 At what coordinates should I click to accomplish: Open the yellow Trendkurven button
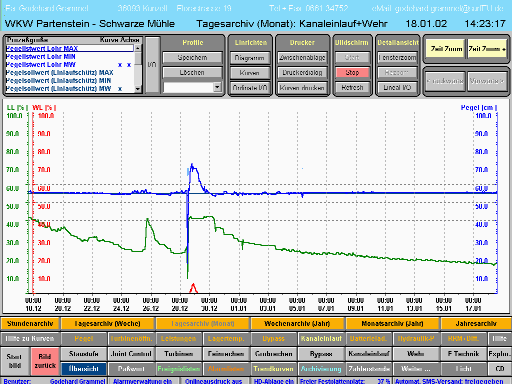273,369
